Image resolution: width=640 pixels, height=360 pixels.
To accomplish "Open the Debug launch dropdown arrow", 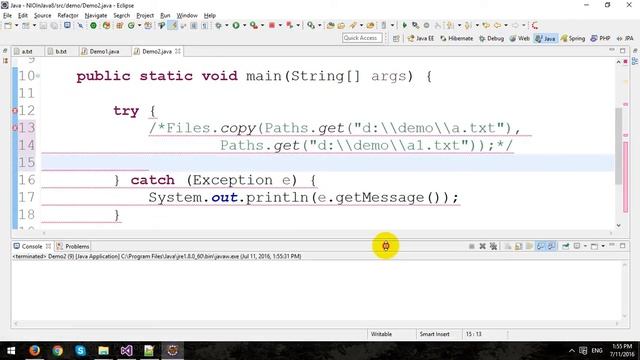I will click(227, 25).
